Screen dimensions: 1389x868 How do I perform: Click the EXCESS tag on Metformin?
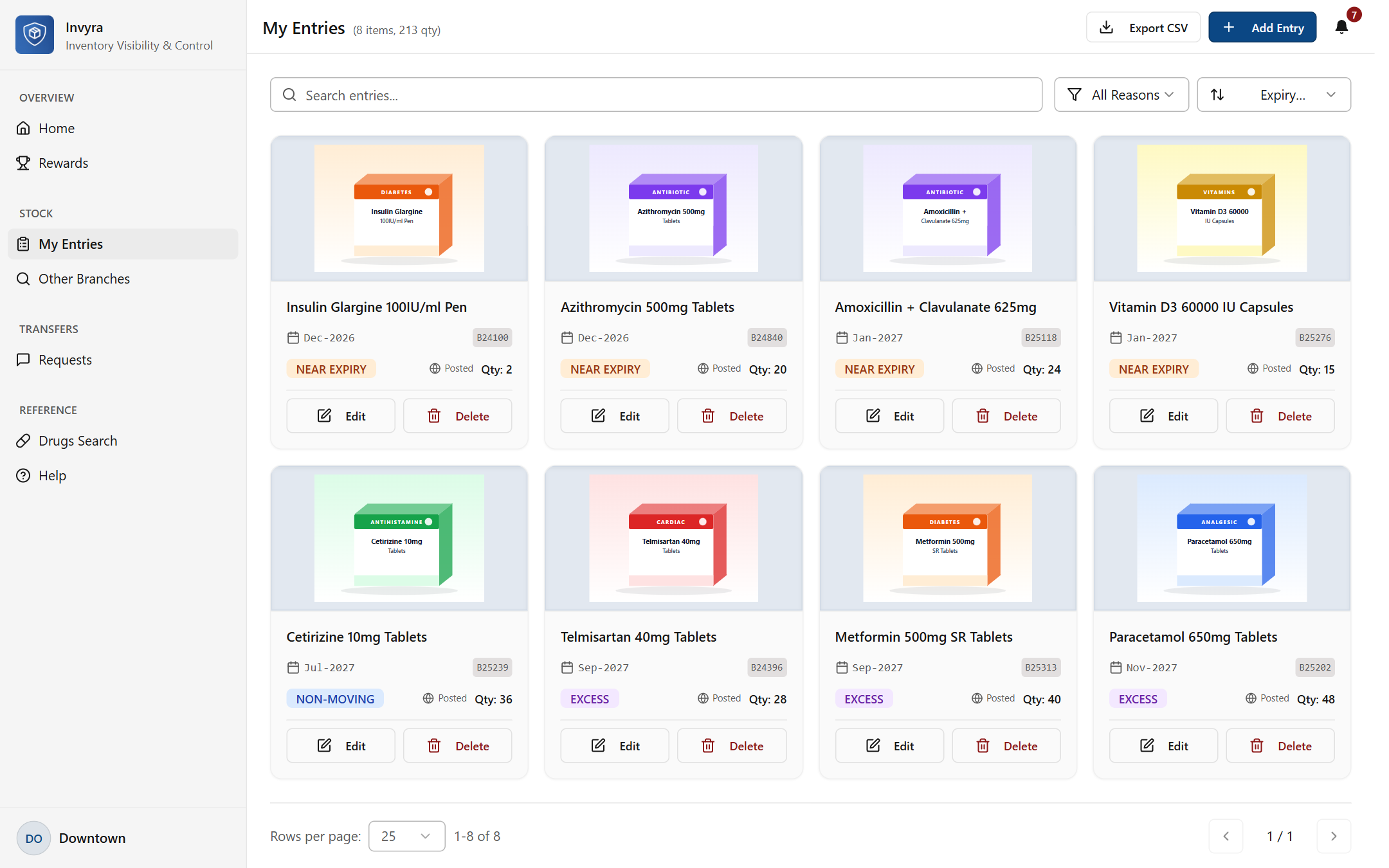click(x=864, y=699)
